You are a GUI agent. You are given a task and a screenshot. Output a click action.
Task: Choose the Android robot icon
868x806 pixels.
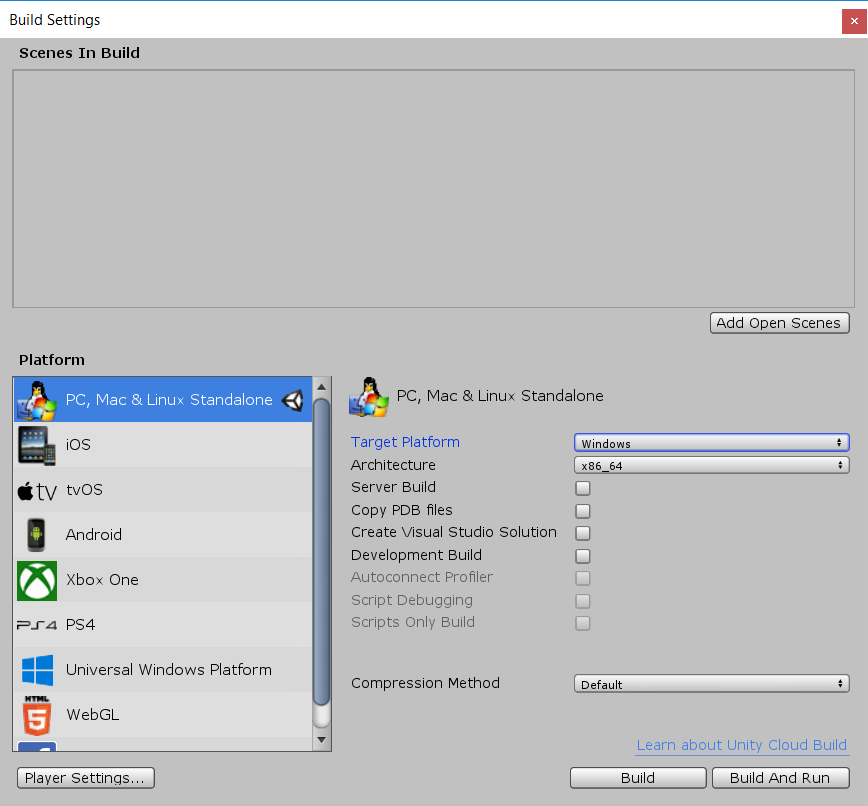coord(37,535)
